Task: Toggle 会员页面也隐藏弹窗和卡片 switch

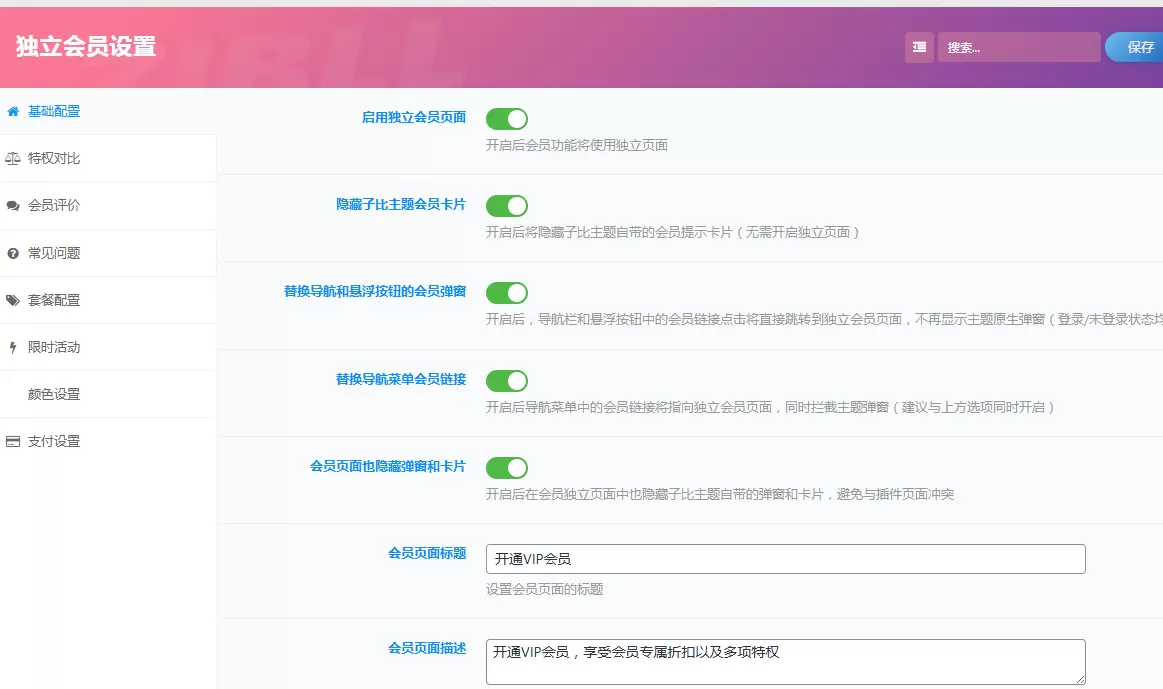Action: (x=507, y=468)
